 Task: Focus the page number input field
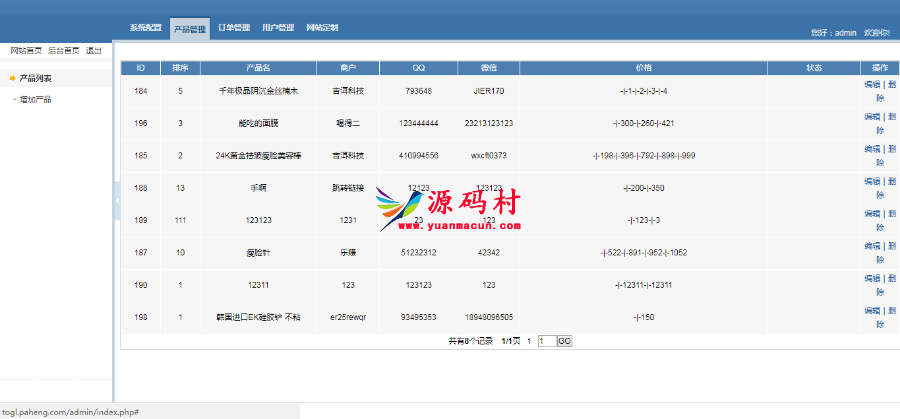click(546, 341)
